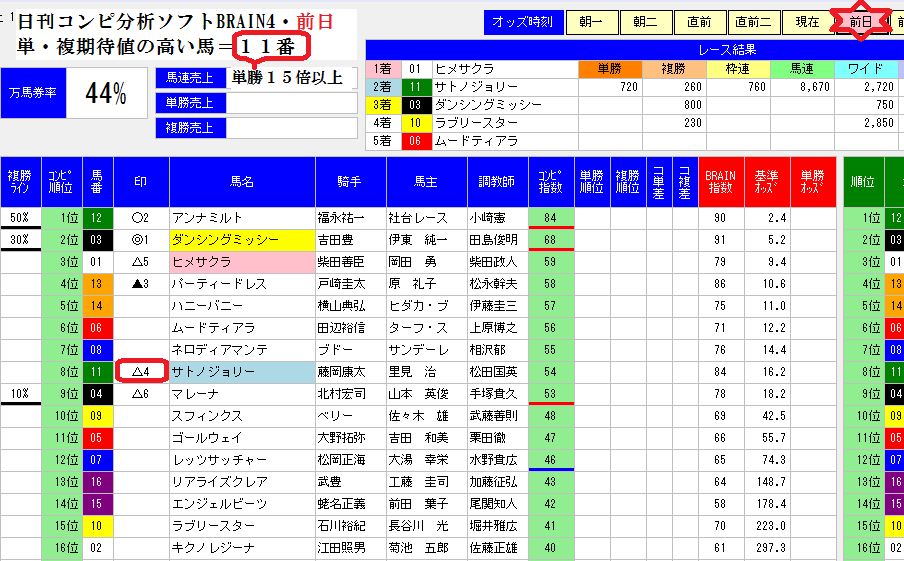904x561 pixels.
Task: Click the 馬番 column header
Action: coord(97,182)
